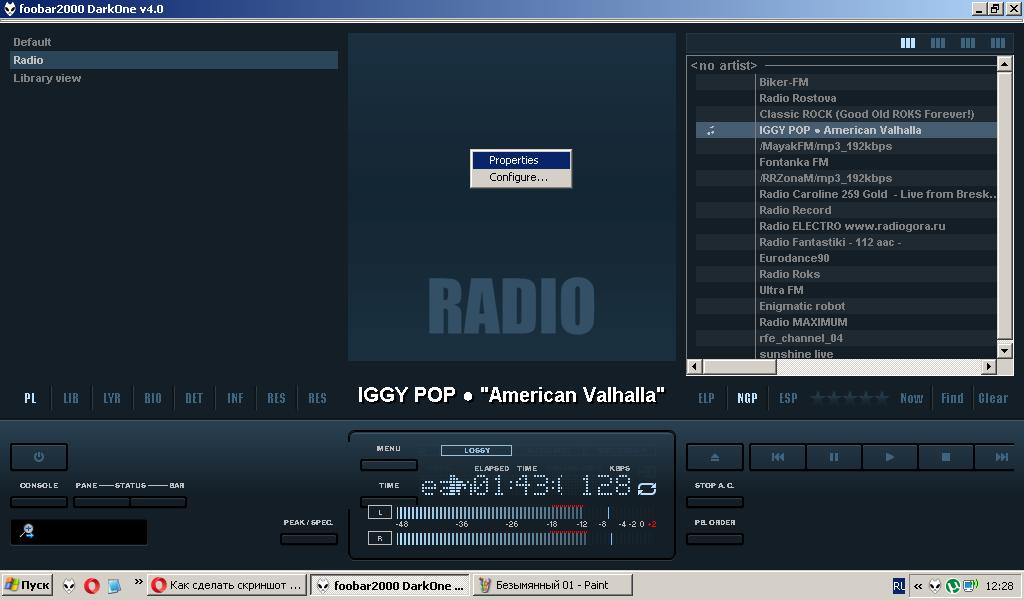Skip to the previous track
Image resolution: width=1024 pixels, height=600 pixels.
pyautogui.click(x=778, y=457)
